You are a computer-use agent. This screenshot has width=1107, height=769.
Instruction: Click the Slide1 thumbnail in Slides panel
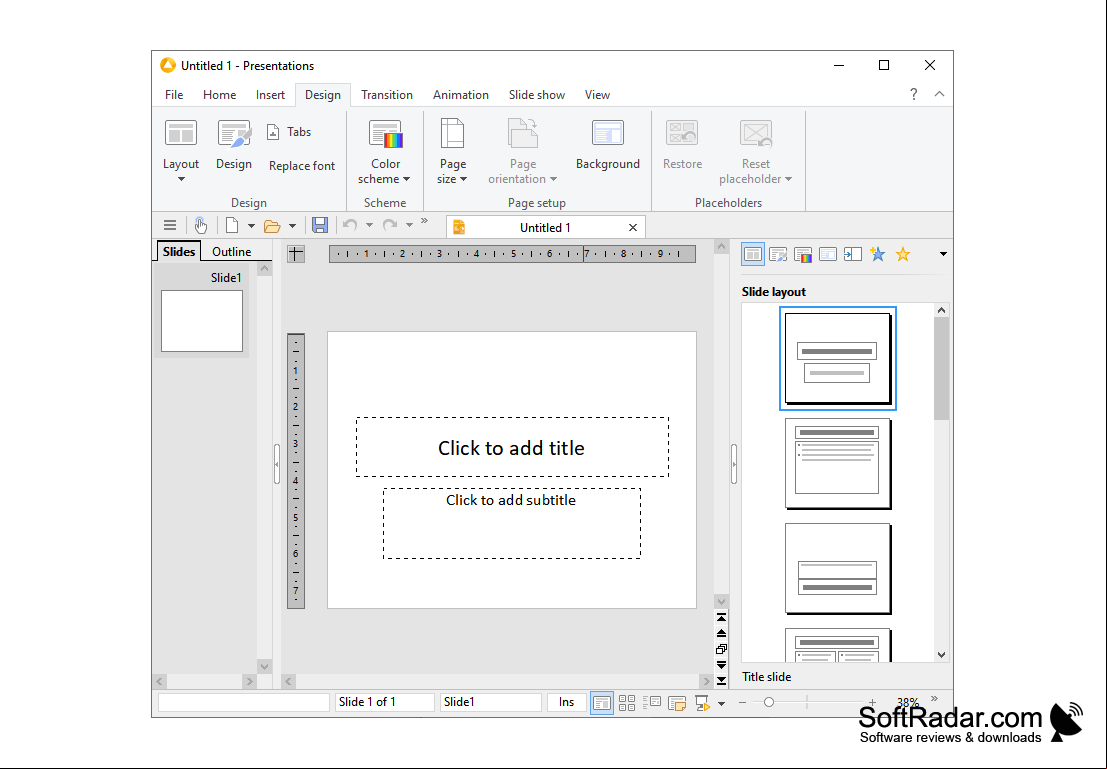(202, 321)
